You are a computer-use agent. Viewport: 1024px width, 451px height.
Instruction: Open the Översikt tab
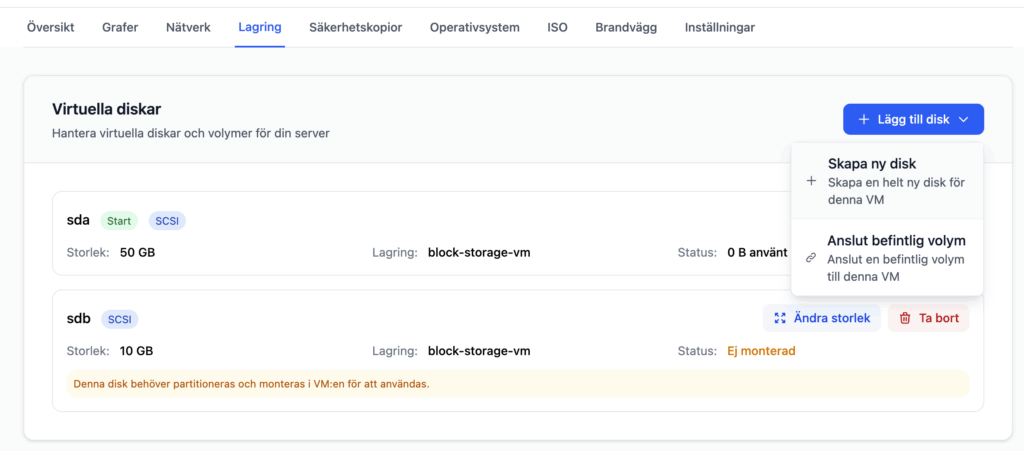click(50, 27)
